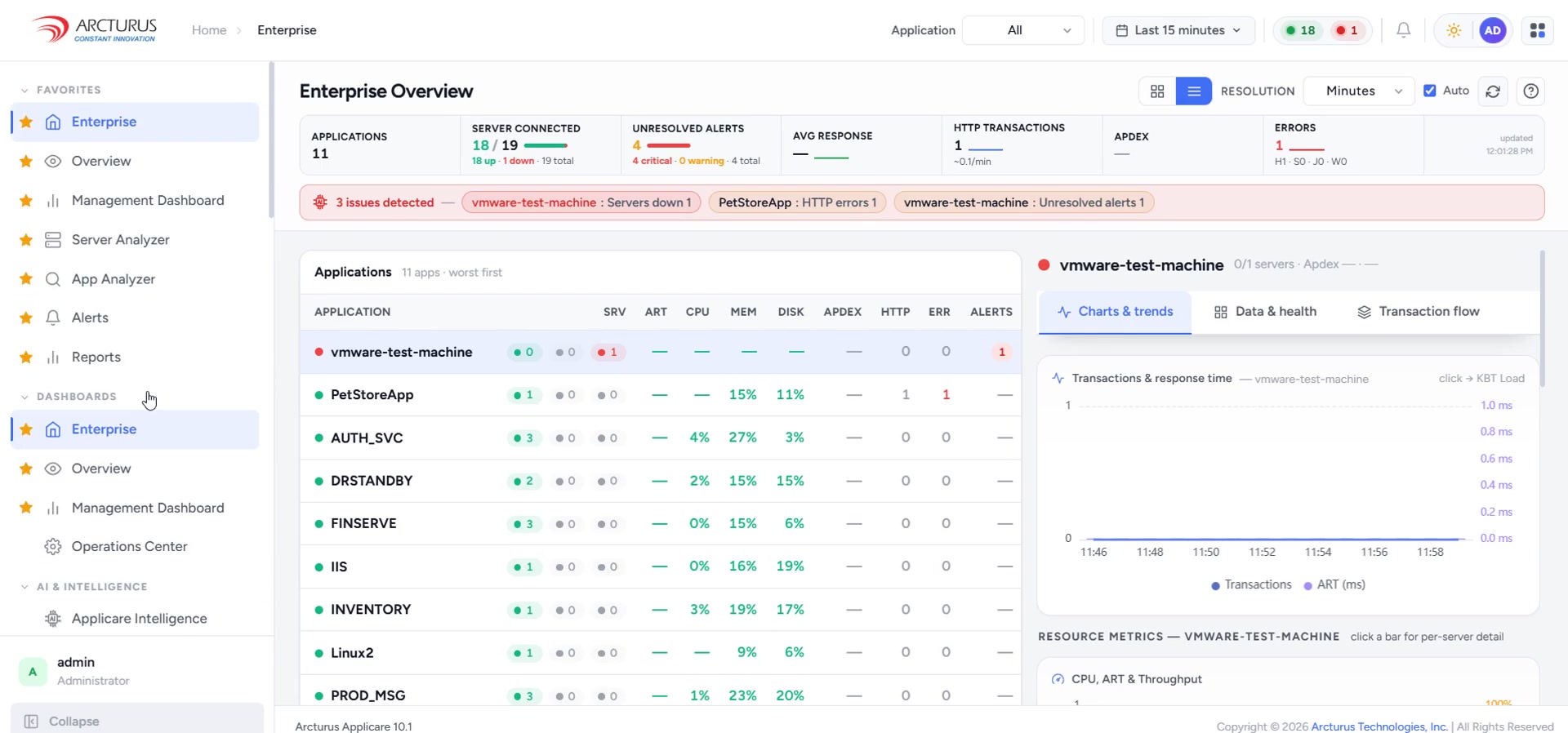This screenshot has height=733, width=1568.
Task: Click the Servers down 1 issue chip
Action: pos(581,202)
